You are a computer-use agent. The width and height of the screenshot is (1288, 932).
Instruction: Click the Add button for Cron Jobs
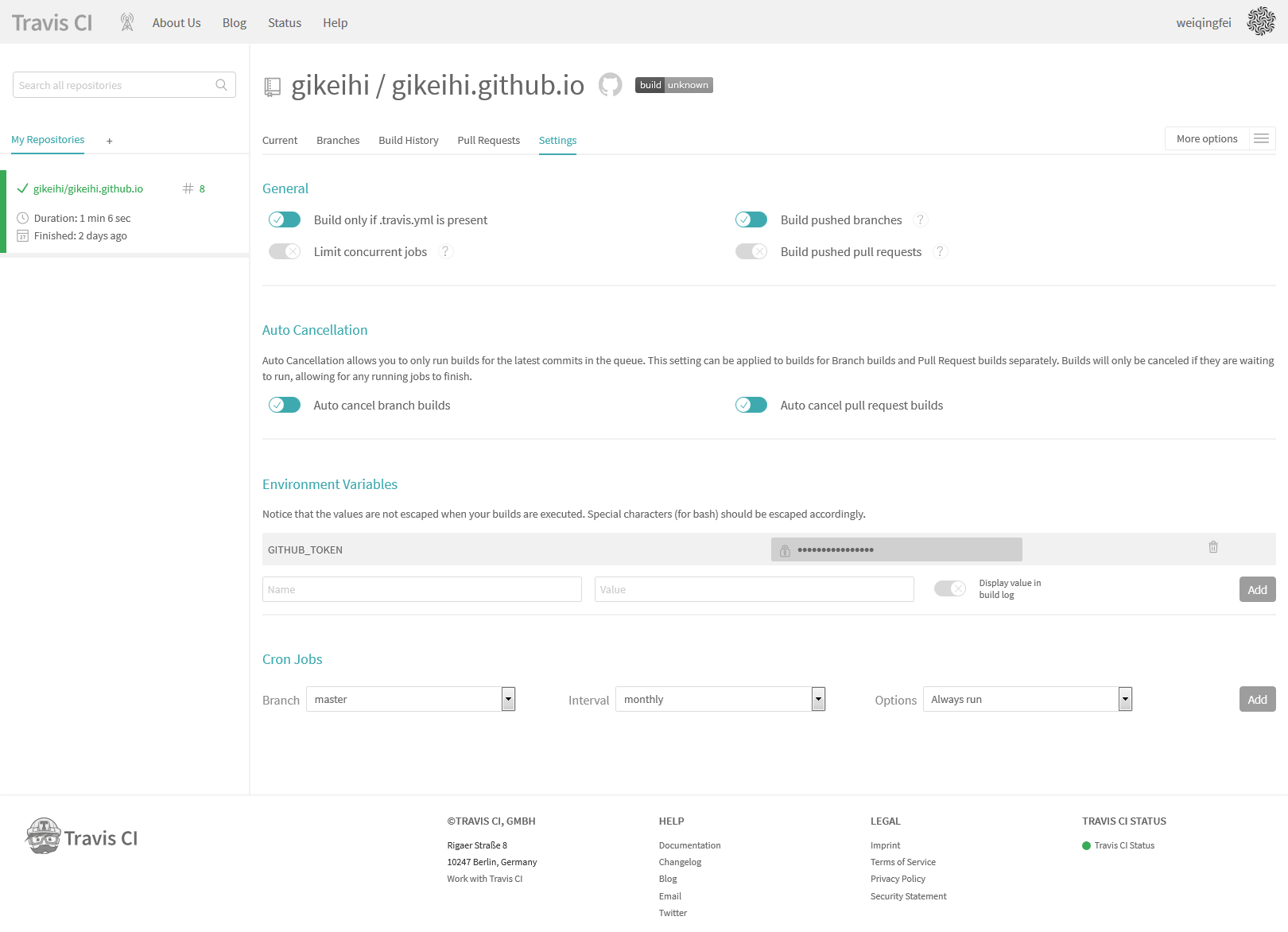pyautogui.click(x=1257, y=700)
